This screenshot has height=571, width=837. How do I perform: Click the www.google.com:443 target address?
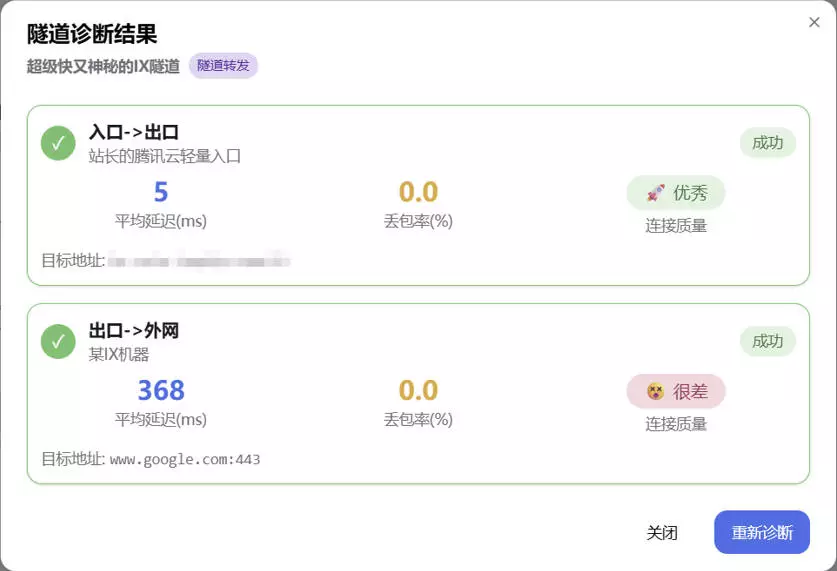click(x=185, y=460)
